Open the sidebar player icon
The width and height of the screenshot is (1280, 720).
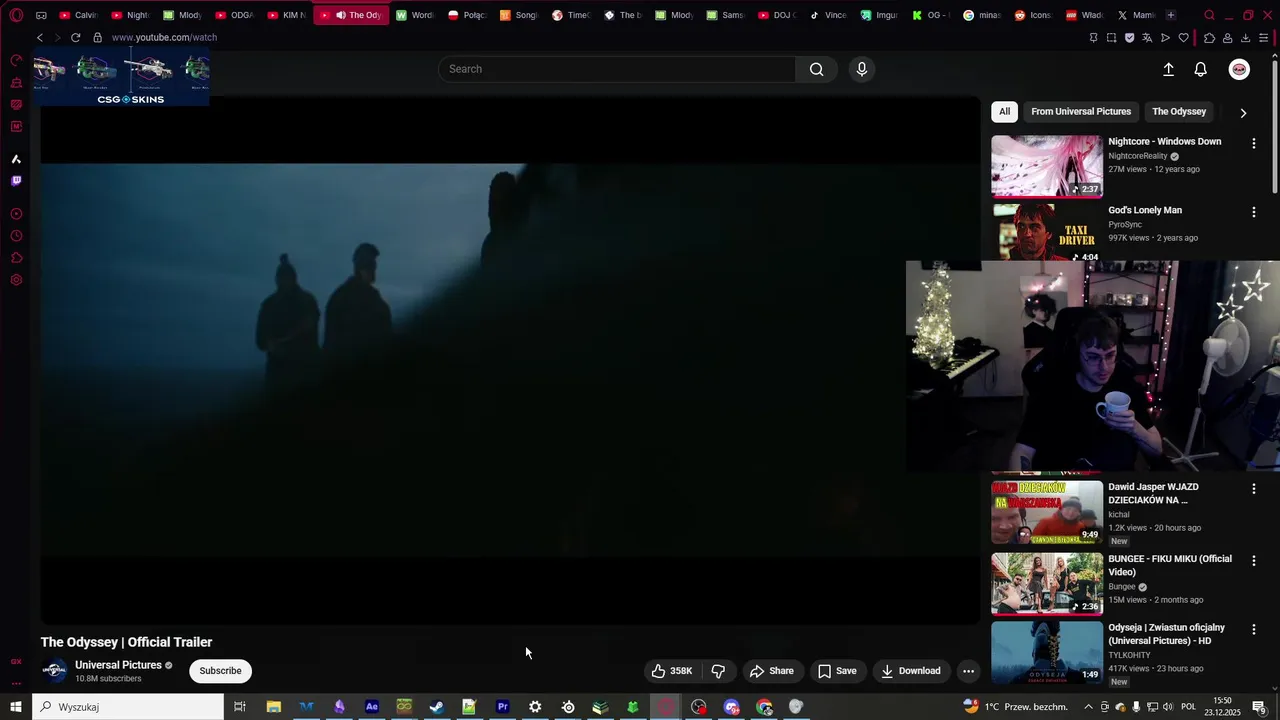coord(16,214)
